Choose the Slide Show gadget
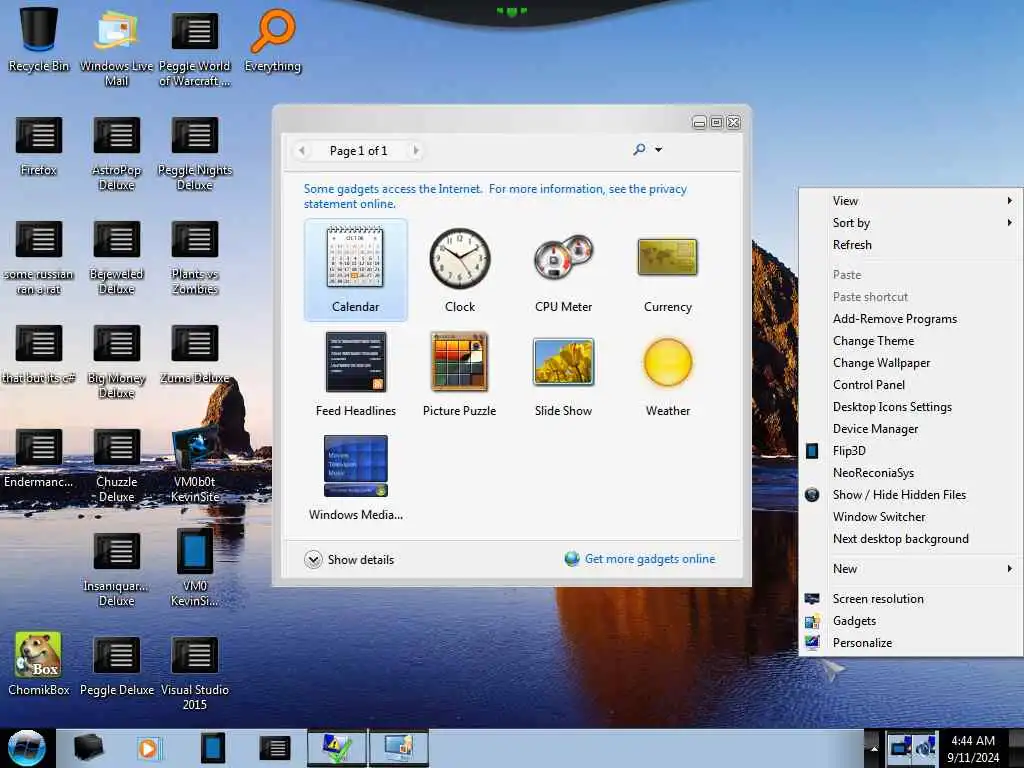Image resolution: width=1024 pixels, height=768 pixels. tap(563, 374)
